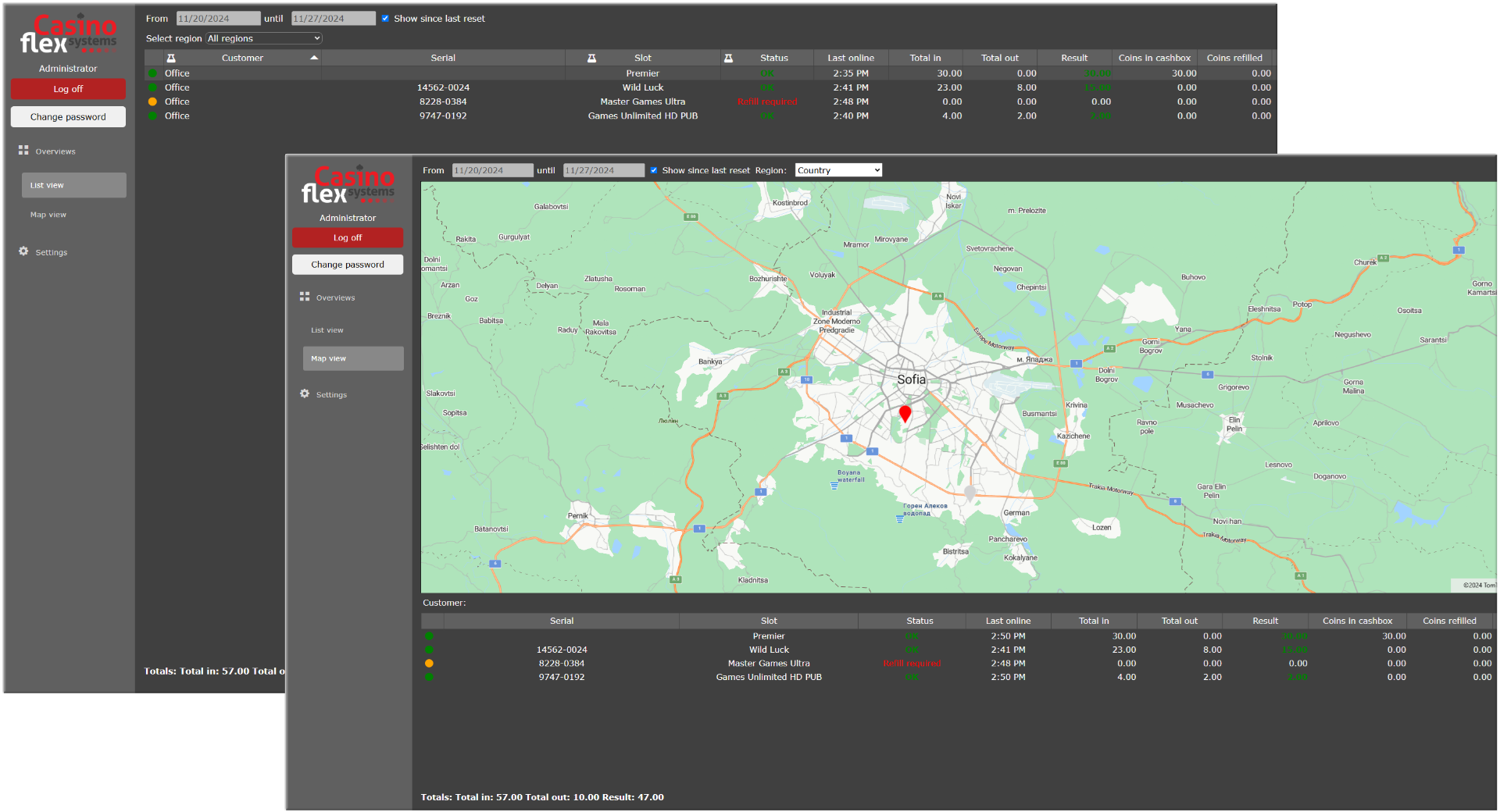Viewport: 1500px width, 812px height.
Task: Click the gear icon next to Settings in map window
Action: pos(305,394)
